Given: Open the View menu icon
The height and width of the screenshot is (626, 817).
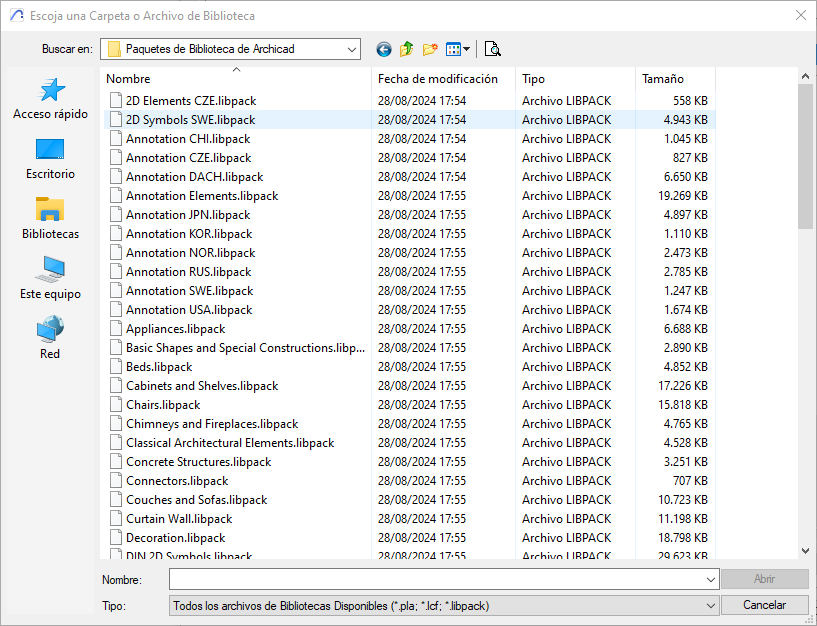Looking at the screenshot, I should click(x=457, y=50).
